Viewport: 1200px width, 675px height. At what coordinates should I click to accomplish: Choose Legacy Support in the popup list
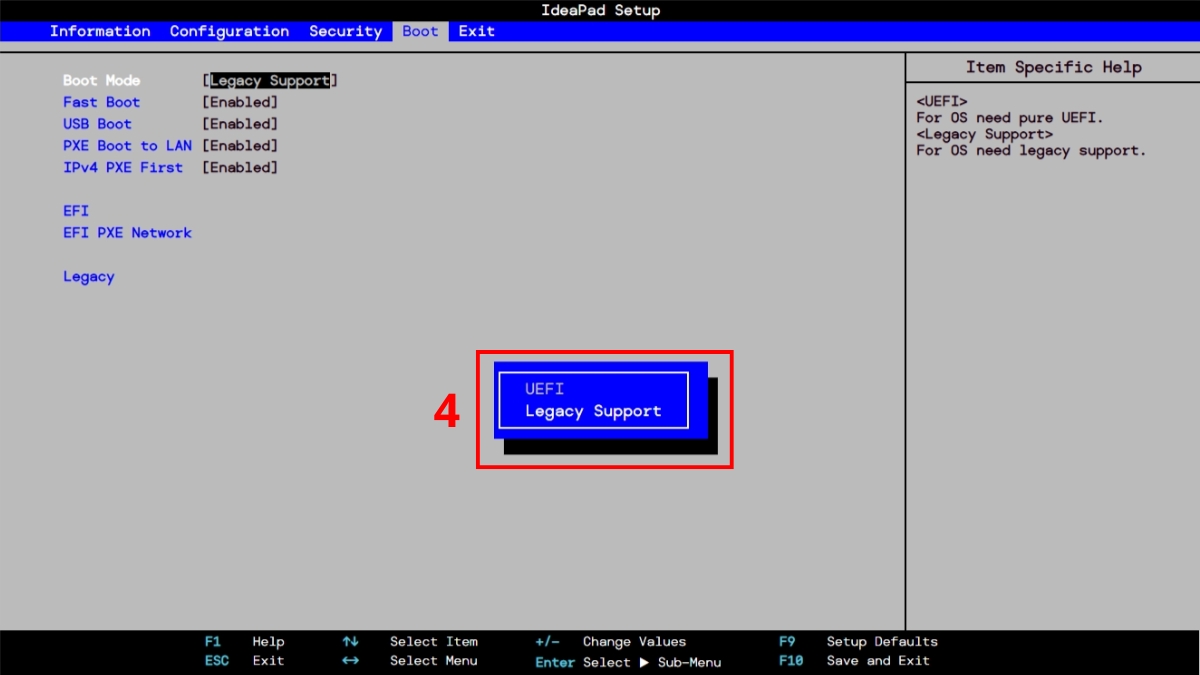pos(593,411)
